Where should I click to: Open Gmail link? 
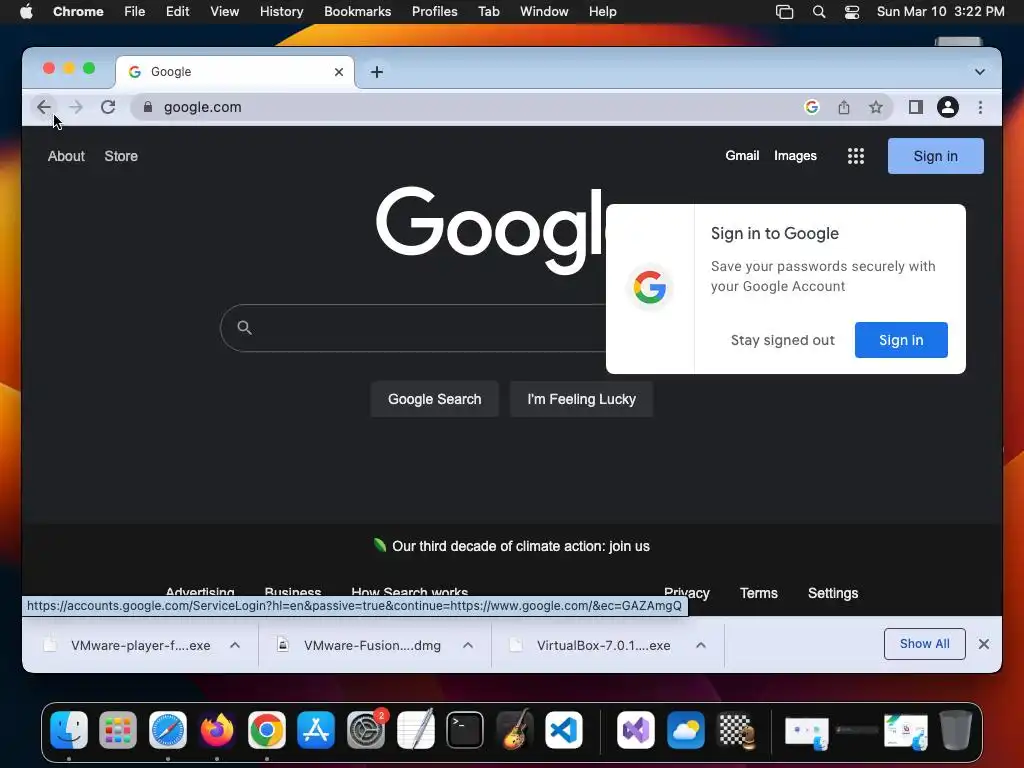point(742,155)
